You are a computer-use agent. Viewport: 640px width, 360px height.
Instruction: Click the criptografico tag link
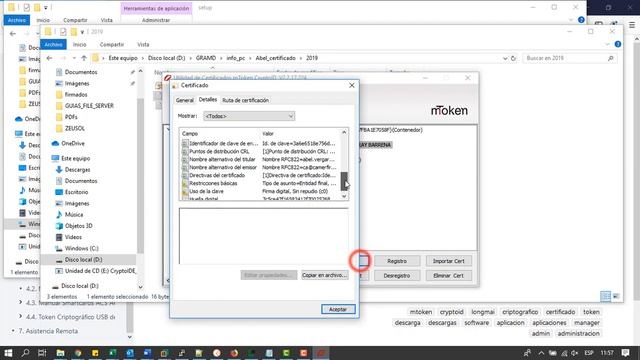(520, 312)
